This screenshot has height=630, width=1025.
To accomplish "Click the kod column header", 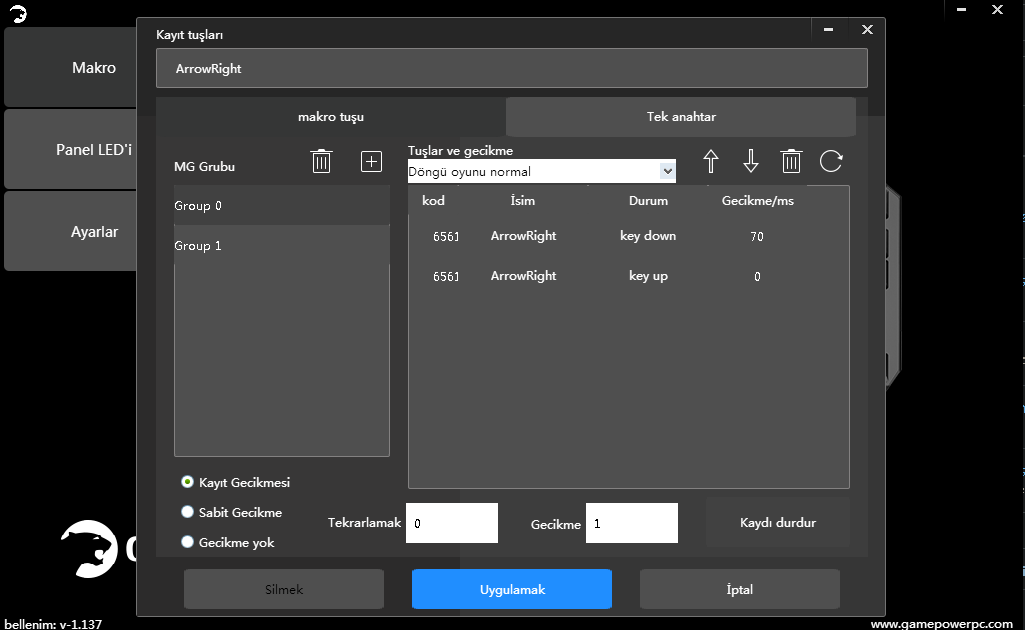I will tap(433, 201).
